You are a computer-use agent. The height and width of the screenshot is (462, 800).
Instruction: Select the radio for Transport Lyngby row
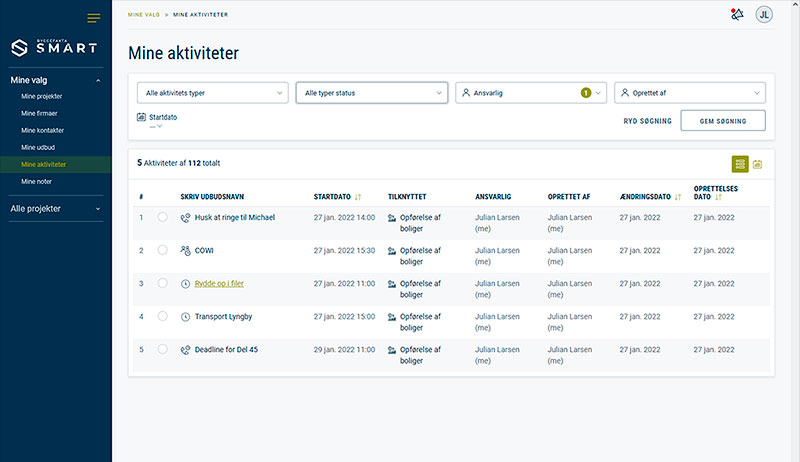tap(163, 317)
